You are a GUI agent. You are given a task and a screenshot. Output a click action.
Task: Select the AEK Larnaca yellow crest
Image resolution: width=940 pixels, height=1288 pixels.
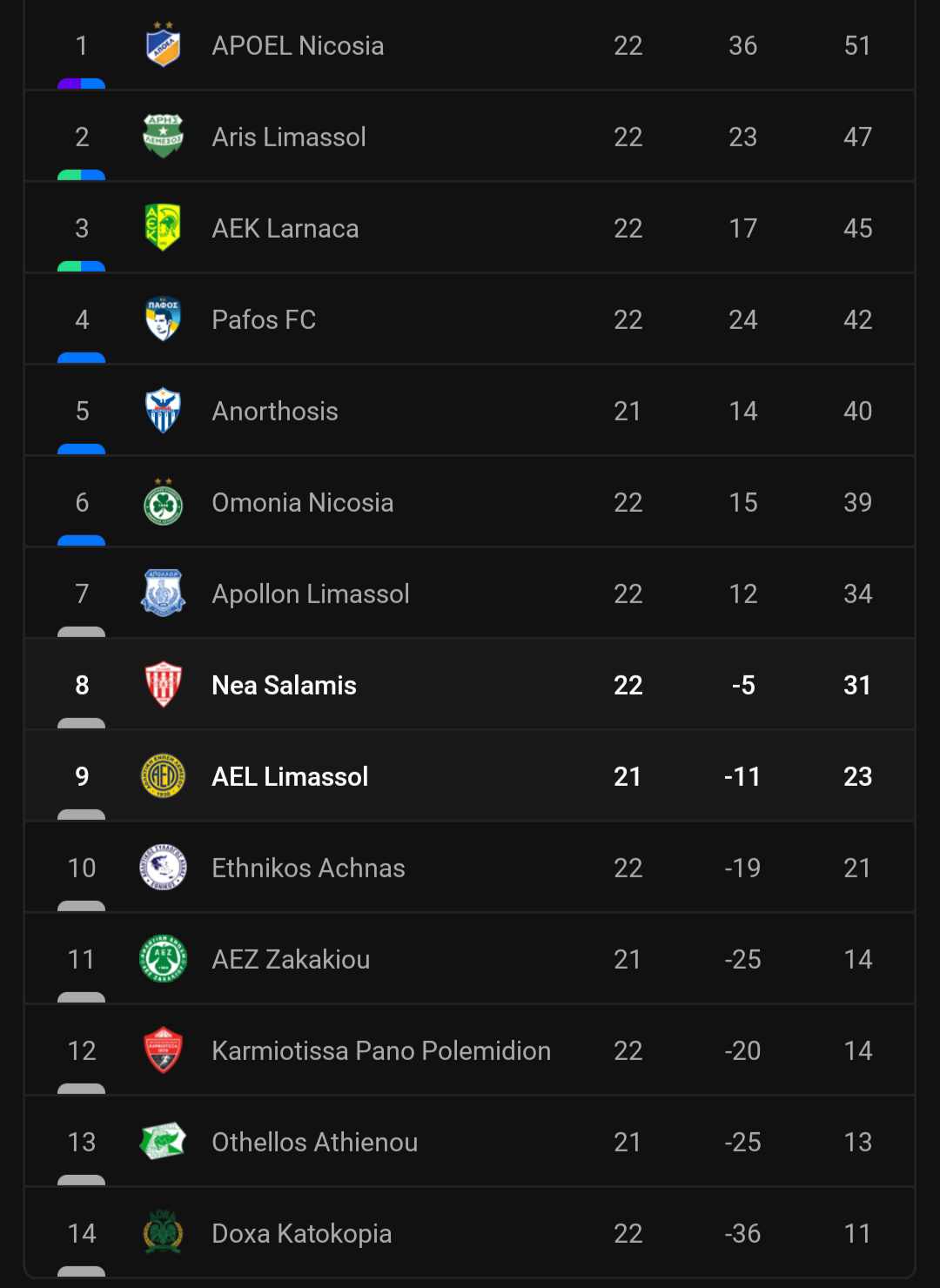[163, 228]
